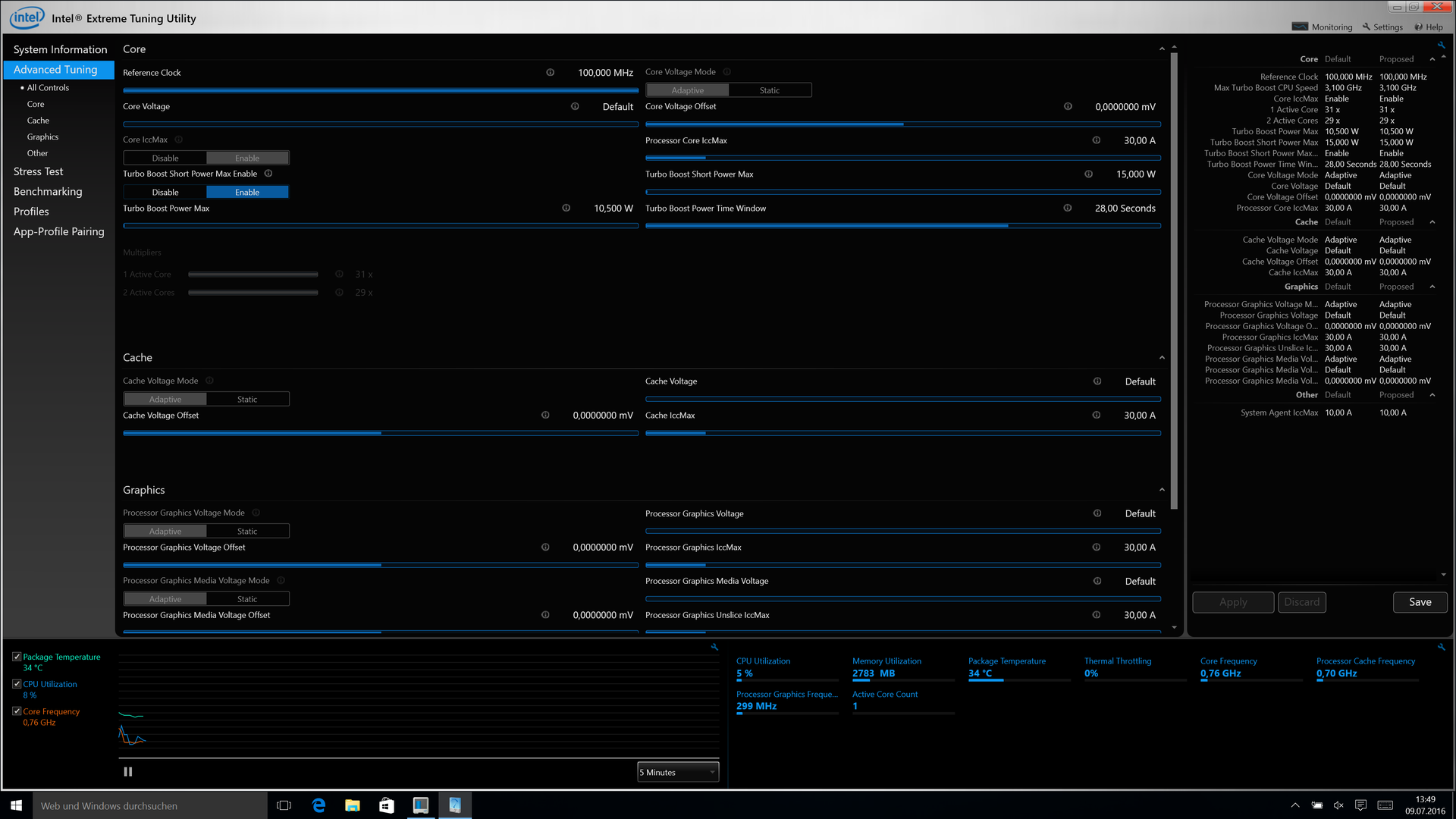Screen dimensions: 1456x819
Task: Open the Stress Test section
Action: [38, 171]
